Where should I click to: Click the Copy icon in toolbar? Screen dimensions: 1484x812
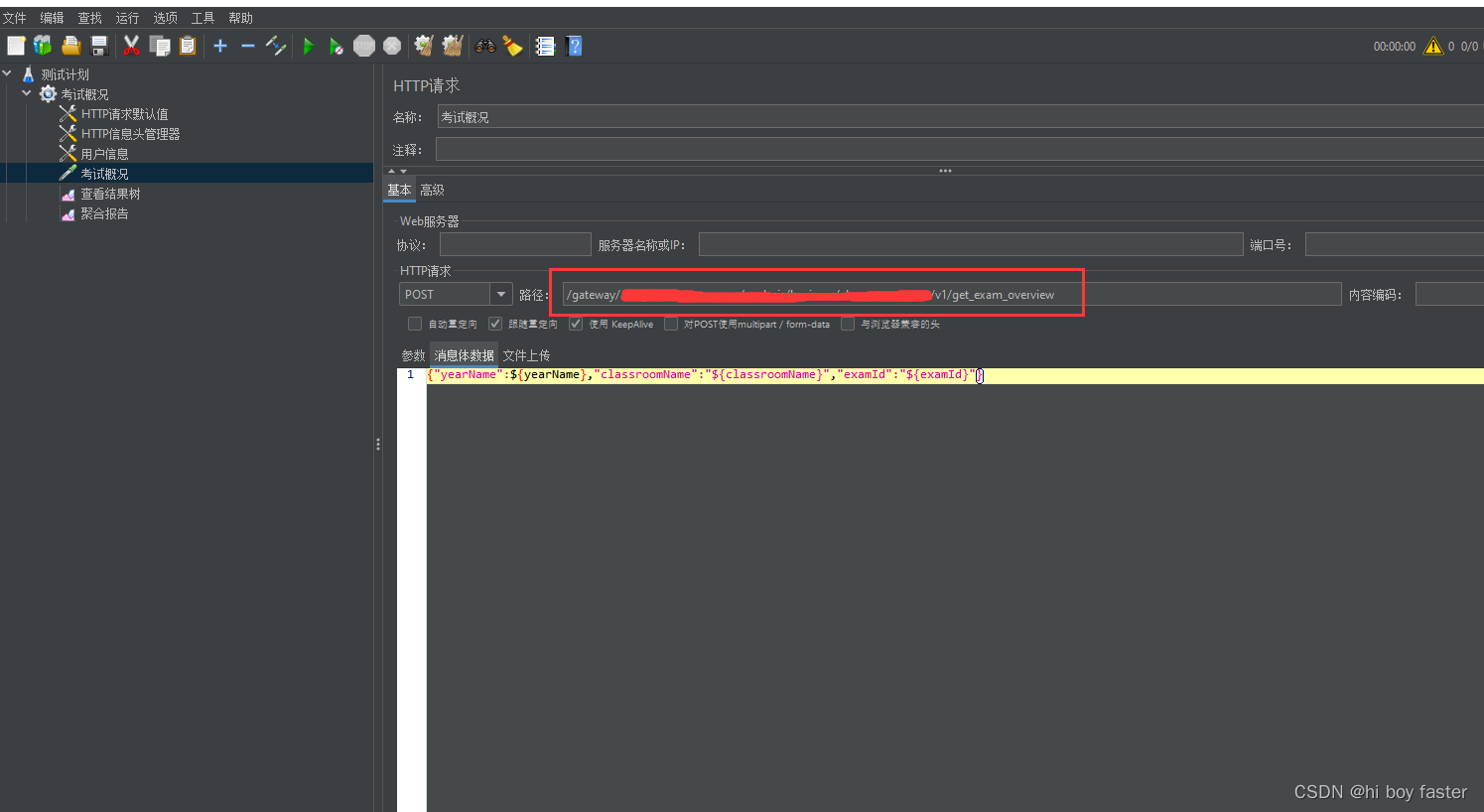[x=160, y=46]
